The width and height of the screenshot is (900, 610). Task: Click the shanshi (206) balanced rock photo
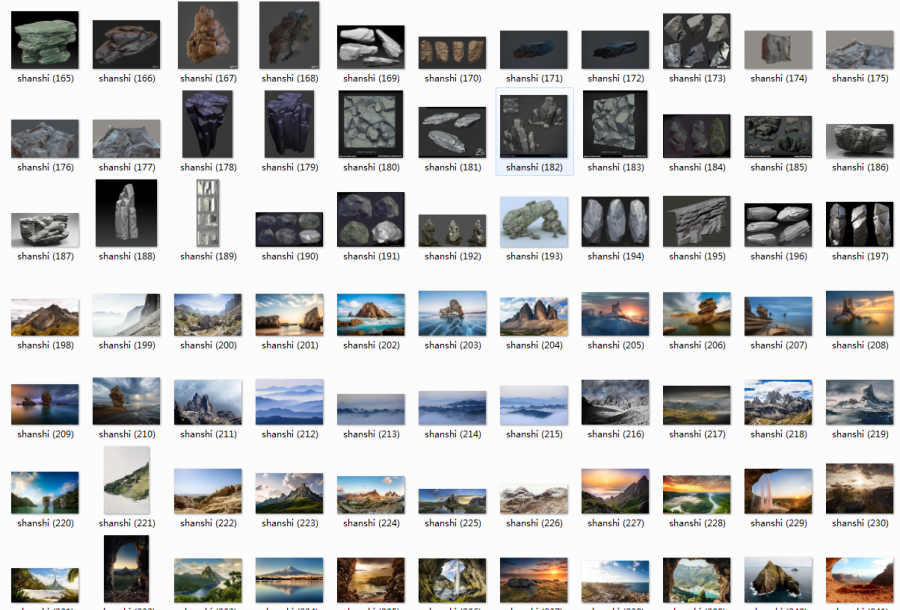point(697,314)
